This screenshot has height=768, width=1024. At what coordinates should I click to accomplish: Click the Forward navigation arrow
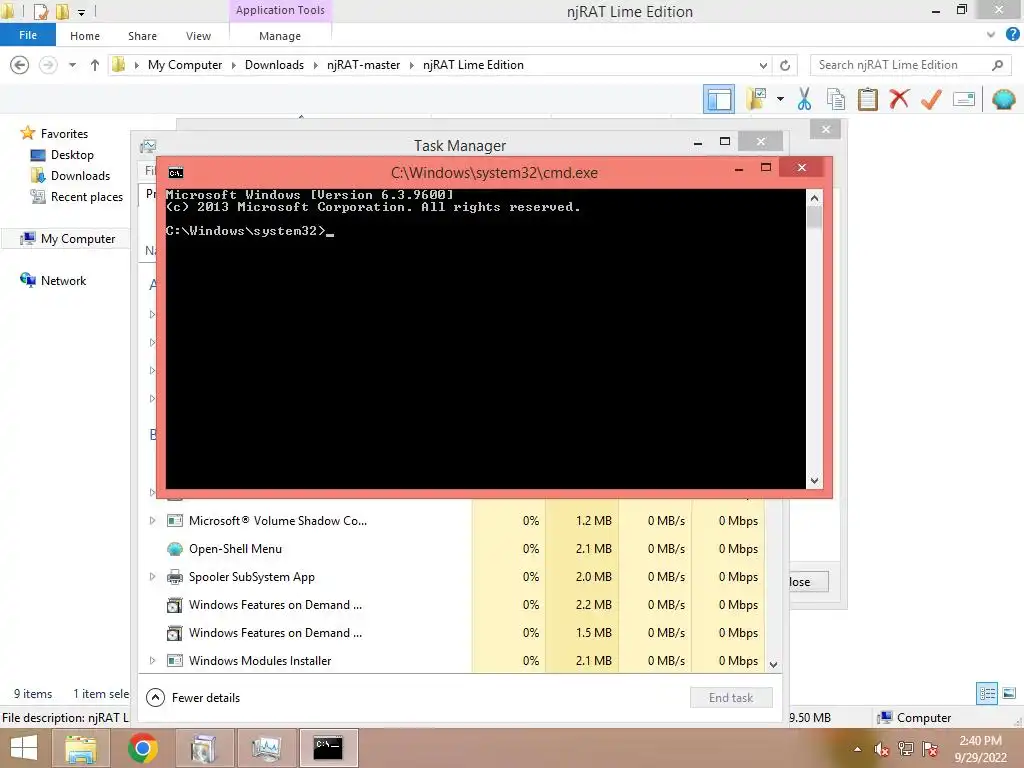pos(48,65)
